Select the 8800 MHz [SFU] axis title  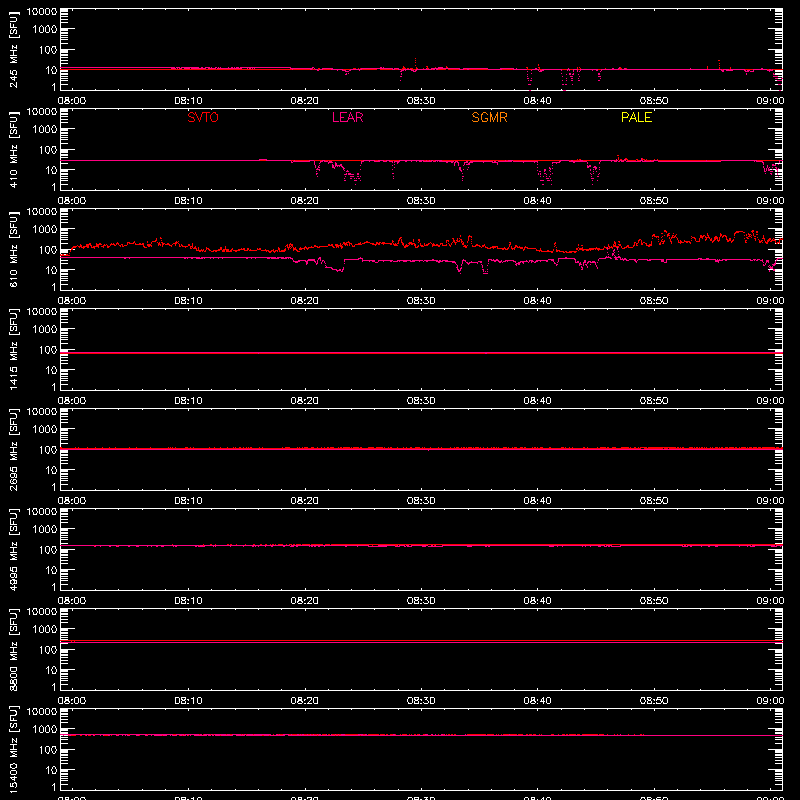[13, 649]
